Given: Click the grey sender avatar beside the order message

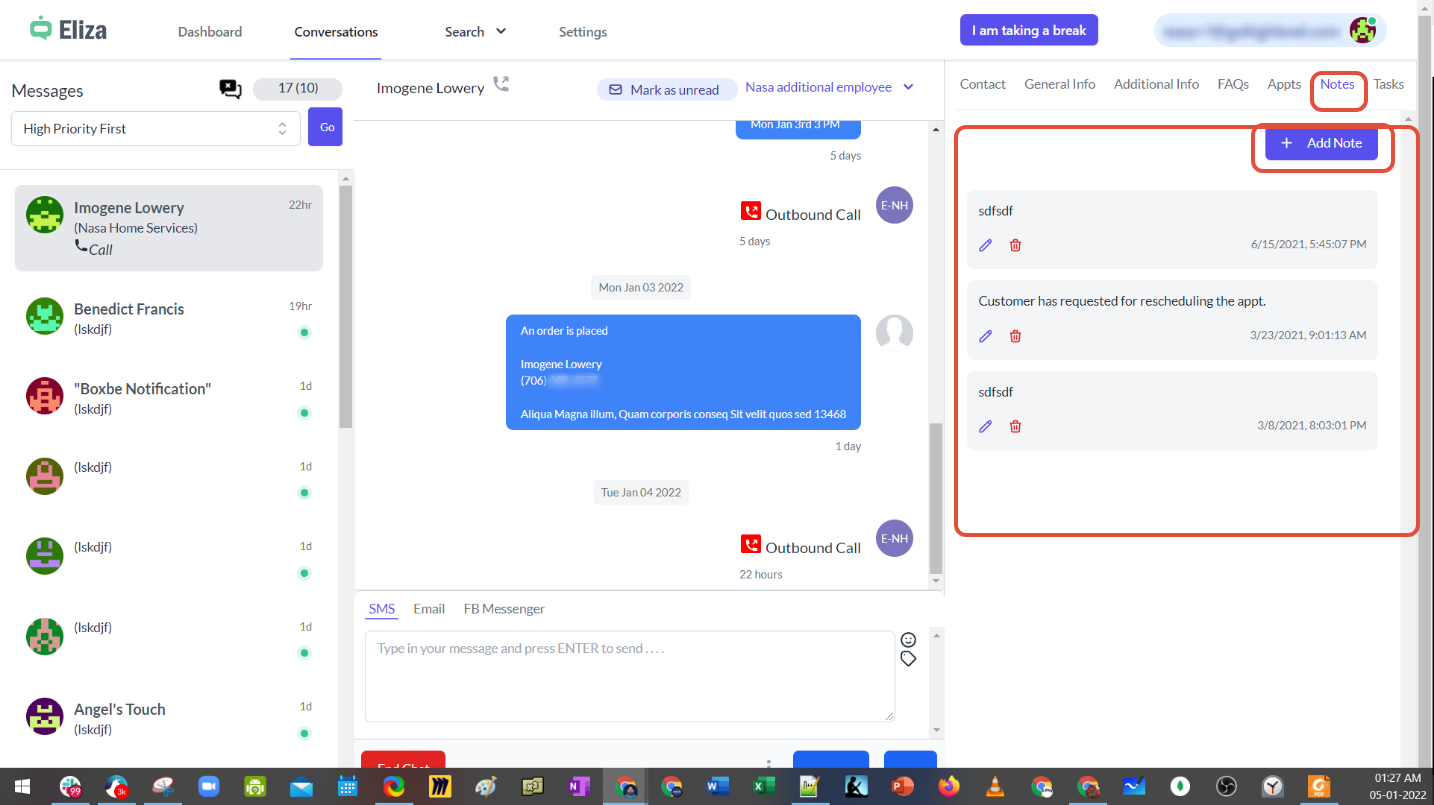Looking at the screenshot, I should coord(894,333).
